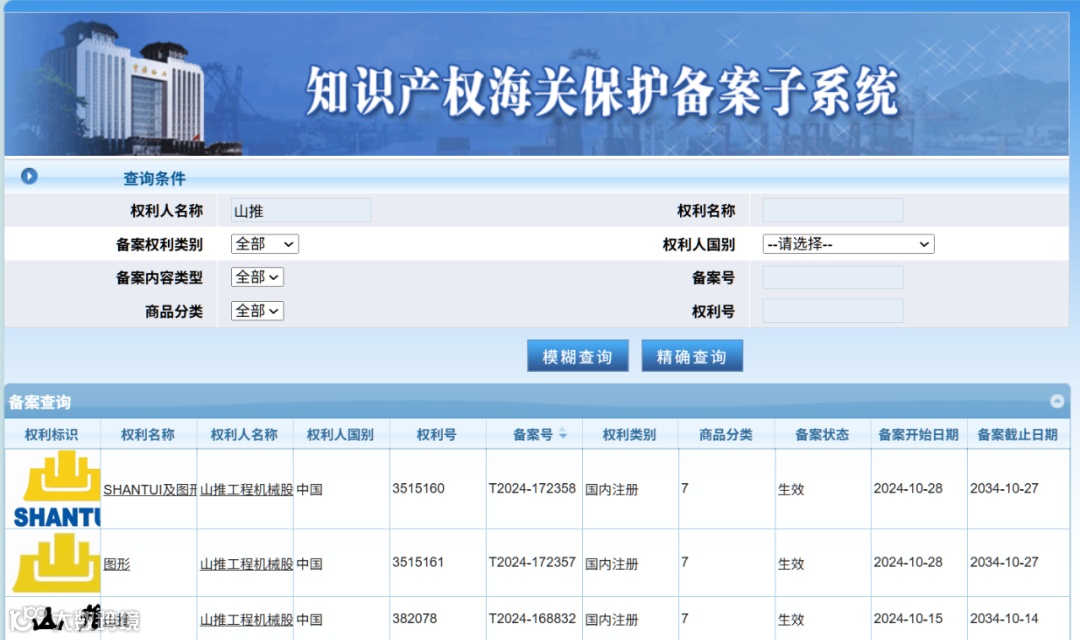The image size is (1080, 640).
Task: Focus the 权利号 input field
Action: (x=833, y=311)
